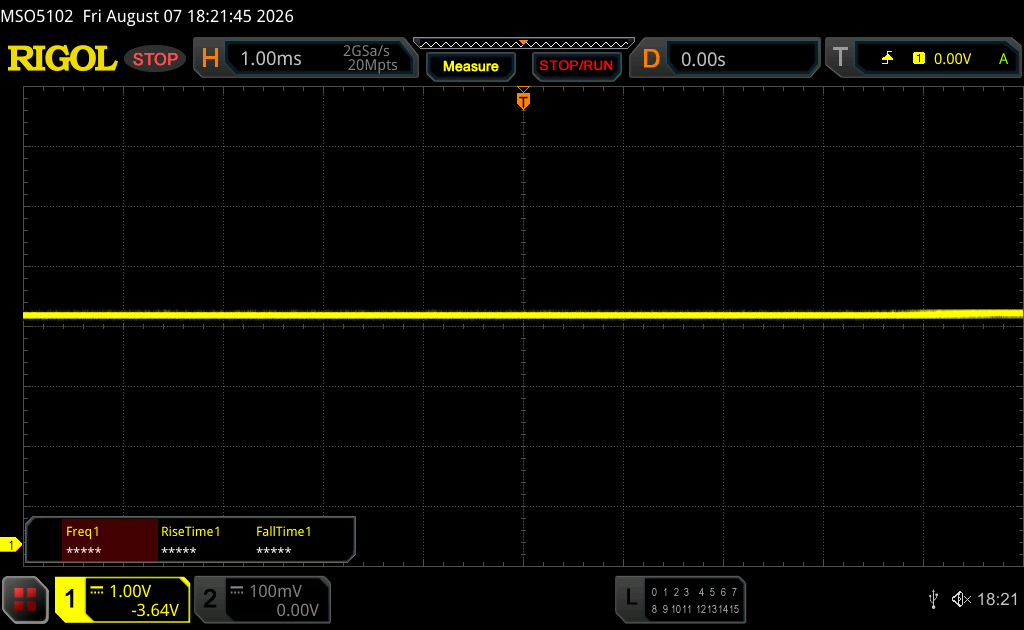Image resolution: width=1024 pixels, height=630 pixels.
Task: Click the orange trigger position T marker
Action: click(x=523, y=99)
